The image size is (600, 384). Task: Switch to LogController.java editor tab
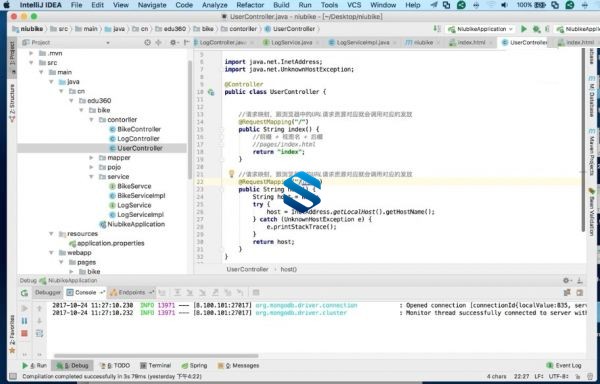tap(223, 42)
